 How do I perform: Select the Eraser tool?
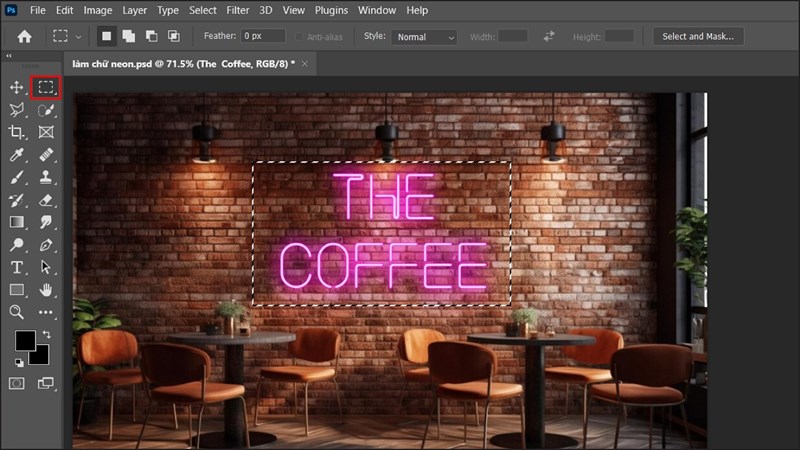click(x=46, y=199)
